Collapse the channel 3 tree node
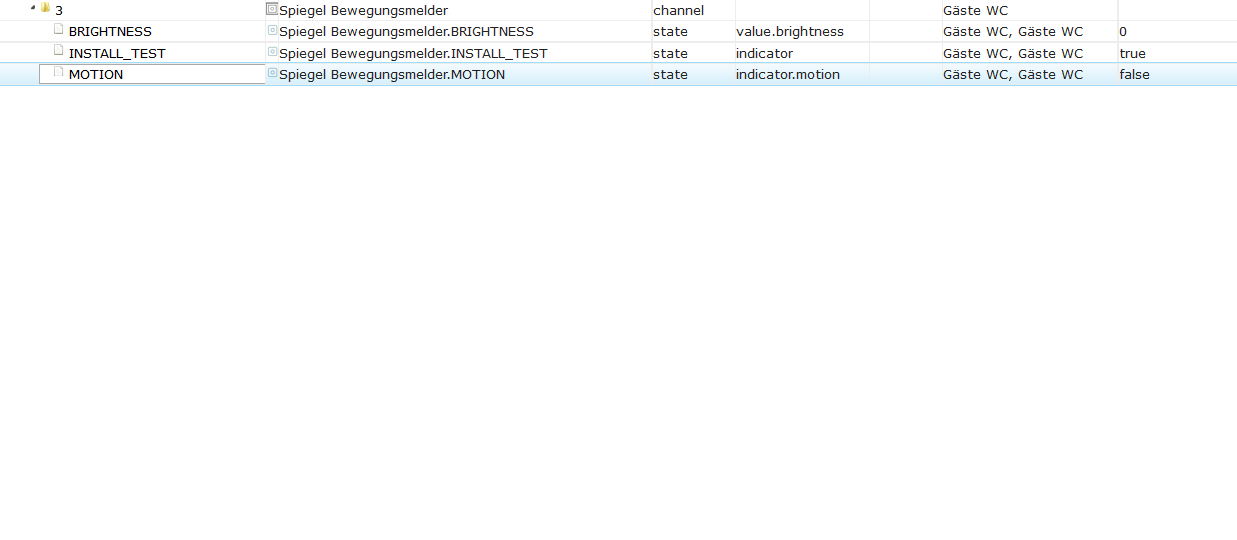 [32, 8]
